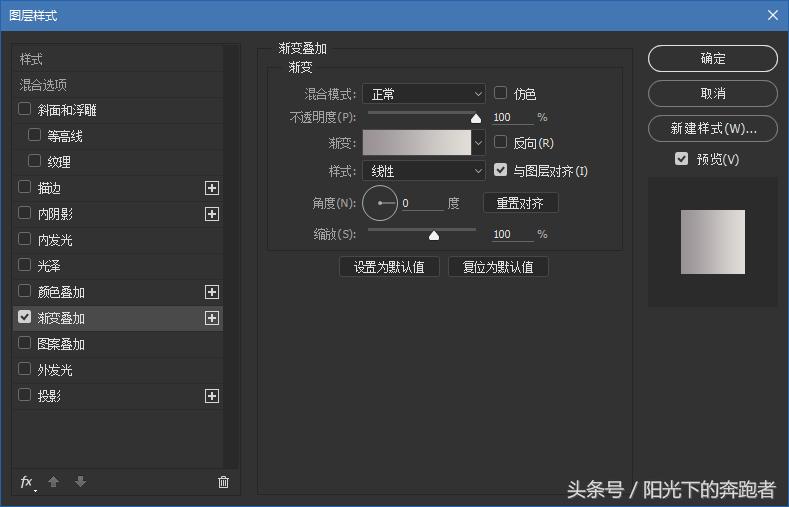Enable 外发光 checkbox
The height and width of the screenshot is (507, 789).
(24, 369)
